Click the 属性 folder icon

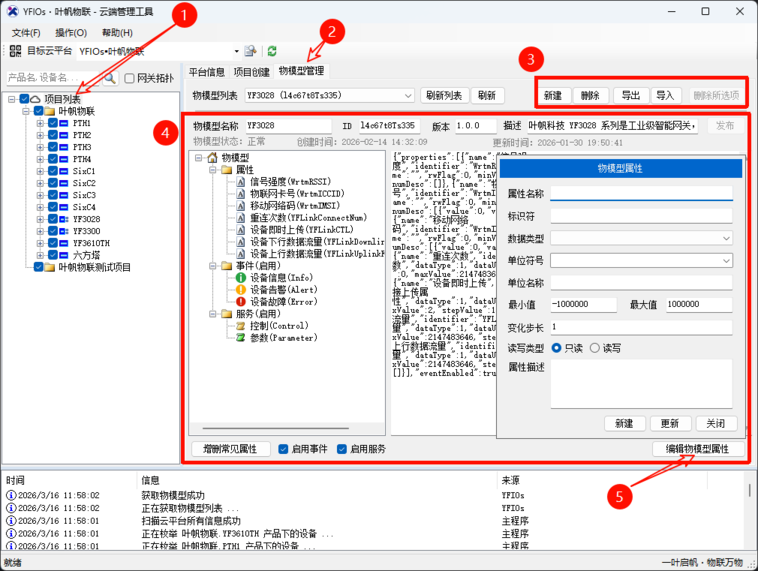(x=227, y=170)
